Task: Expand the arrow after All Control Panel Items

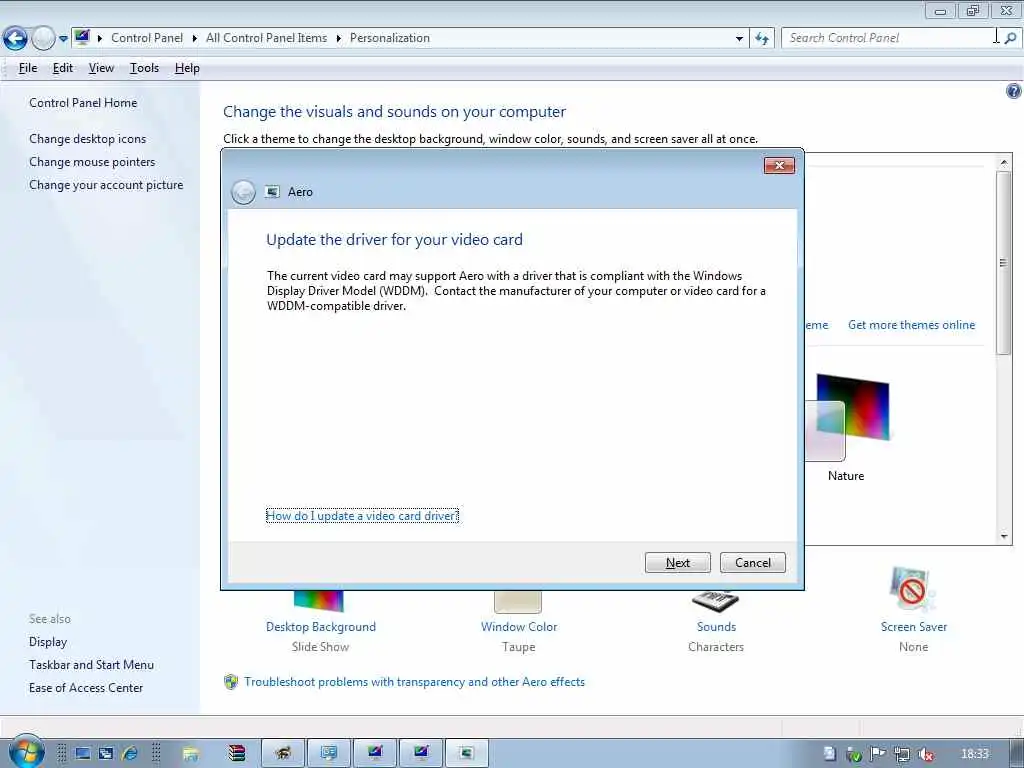Action: 338,39
